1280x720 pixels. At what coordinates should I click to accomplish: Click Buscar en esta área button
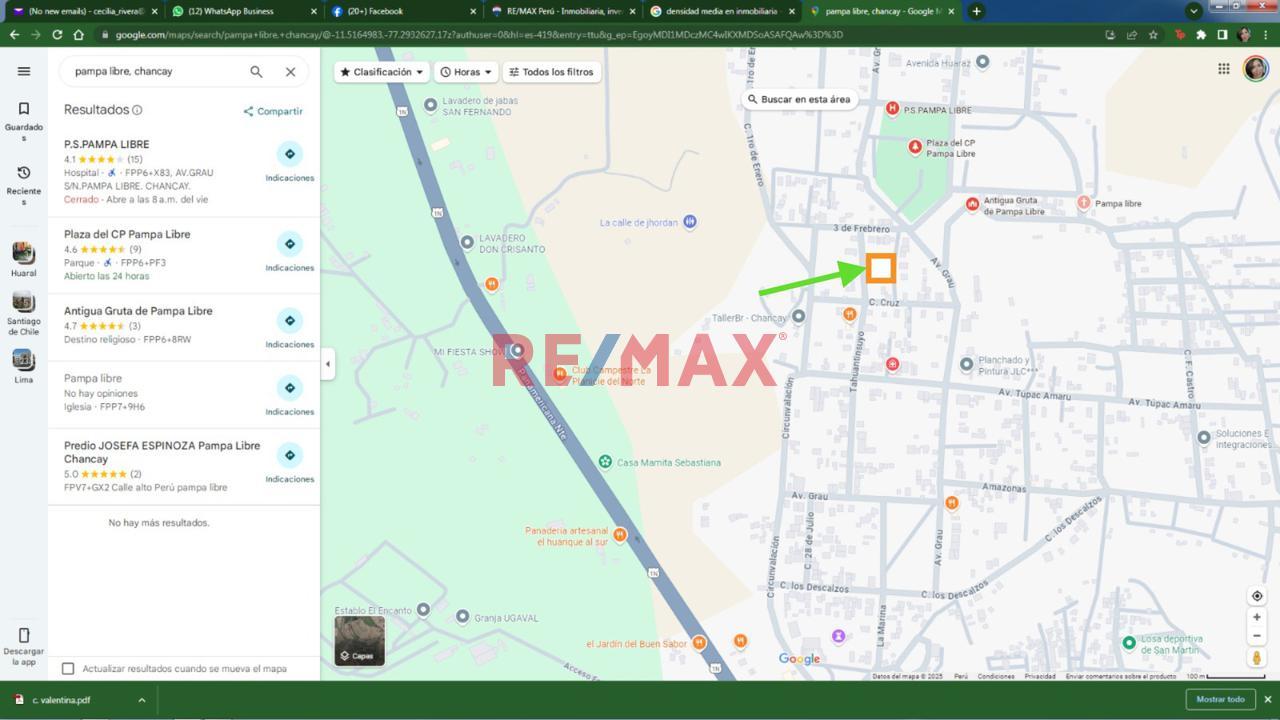tap(798, 100)
